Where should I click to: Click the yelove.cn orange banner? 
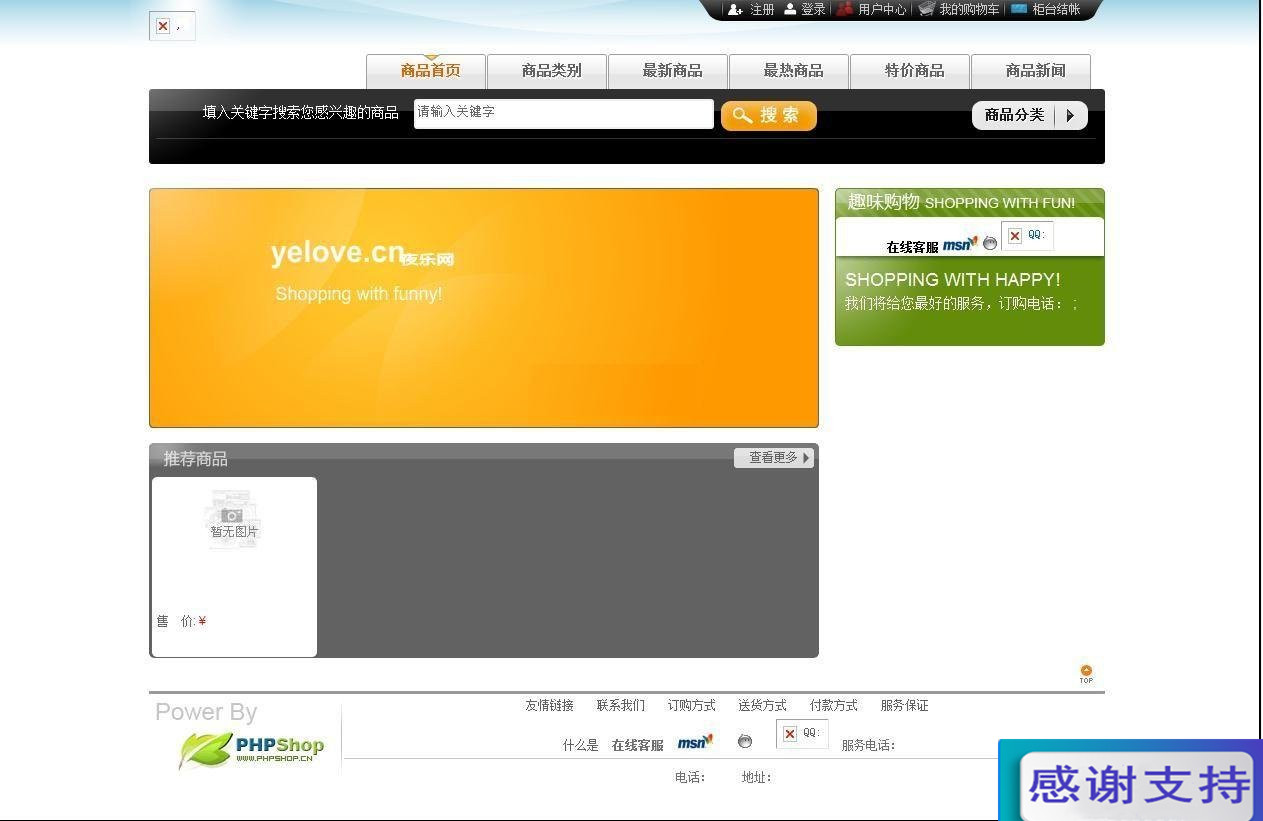484,308
